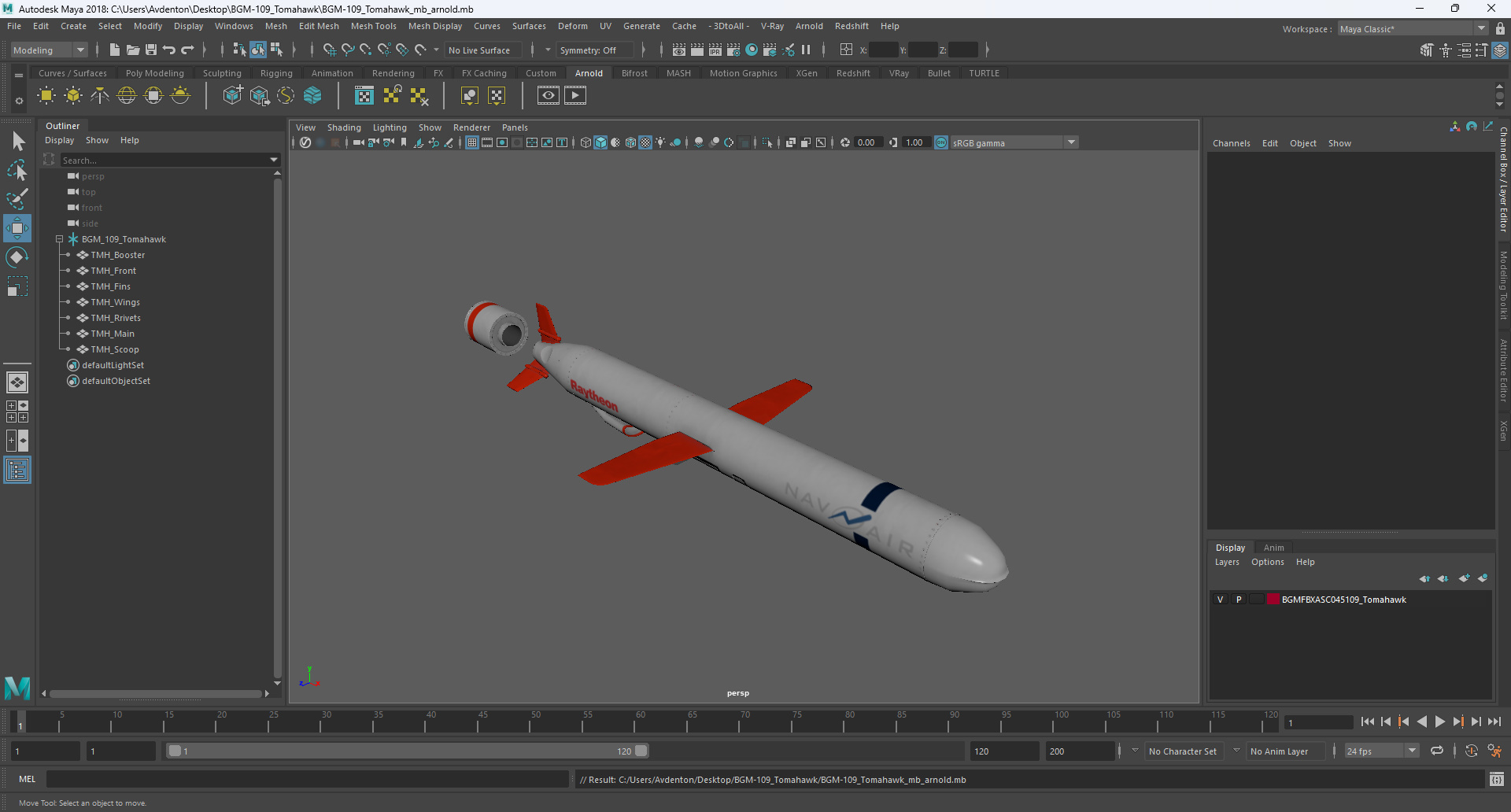1511x812 pixels.
Task: Toggle P playback of Tomahawk layer
Action: click(1239, 600)
